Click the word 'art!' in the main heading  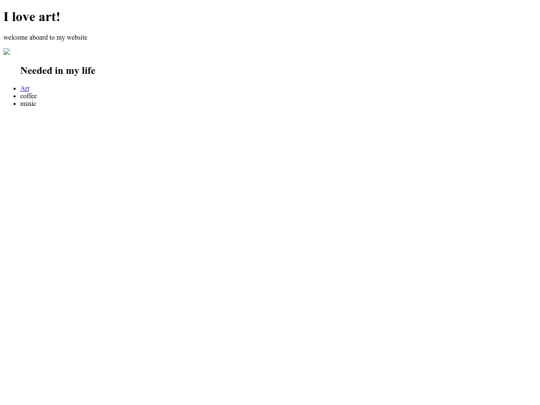[x=49, y=17]
